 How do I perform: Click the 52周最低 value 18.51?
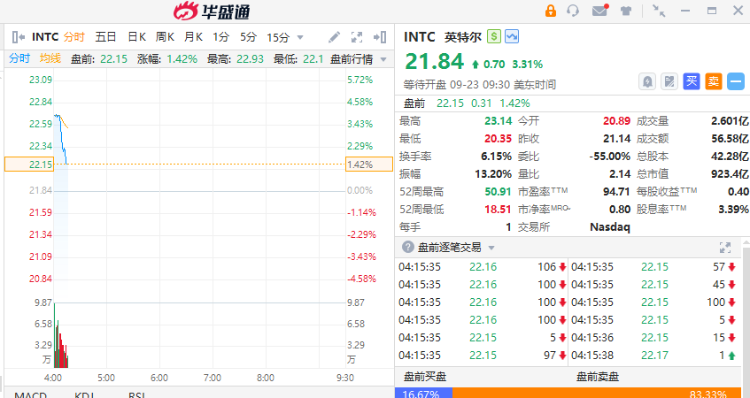pyautogui.click(x=498, y=209)
